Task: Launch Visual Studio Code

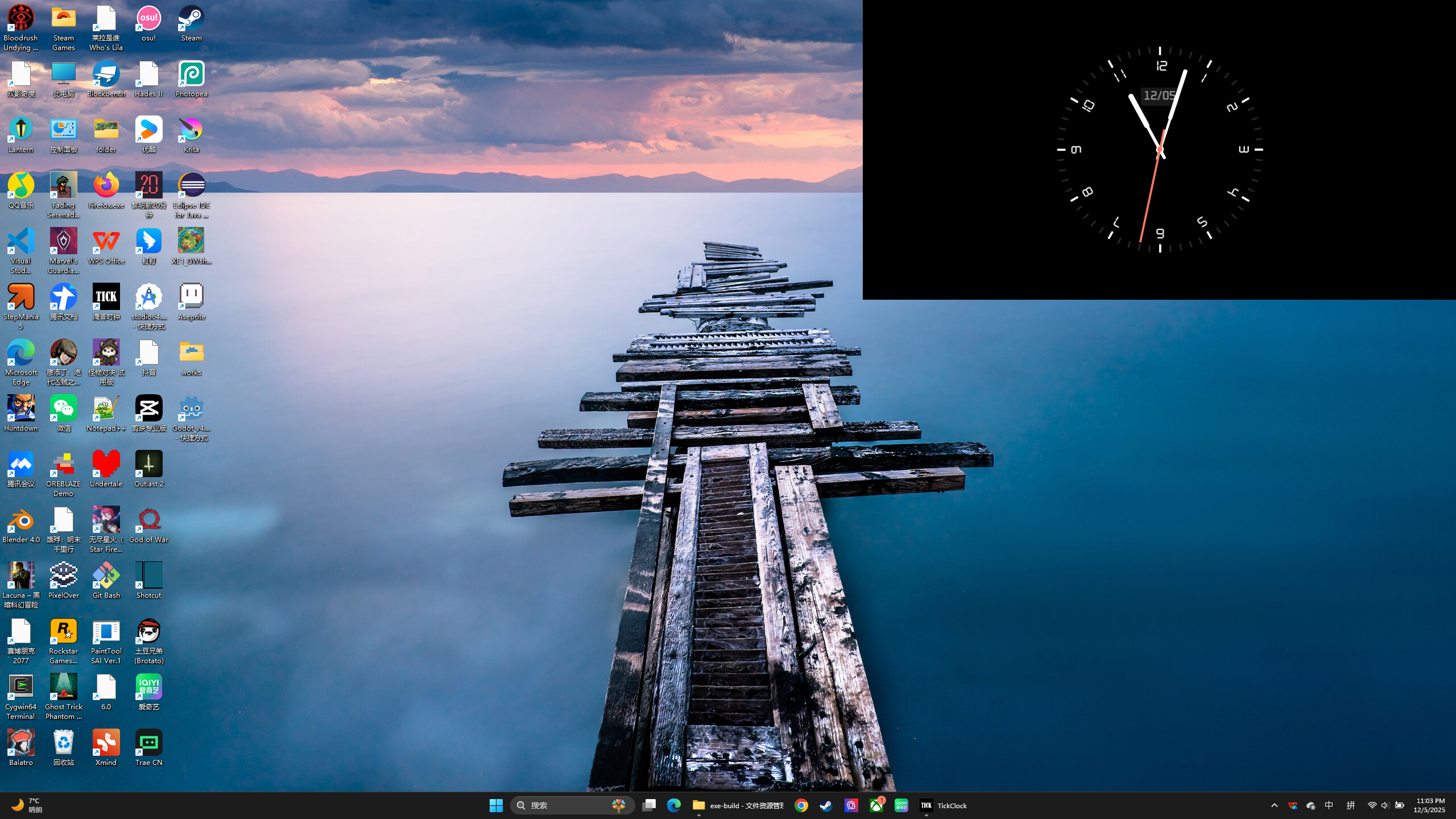Action: click(20, 241)
